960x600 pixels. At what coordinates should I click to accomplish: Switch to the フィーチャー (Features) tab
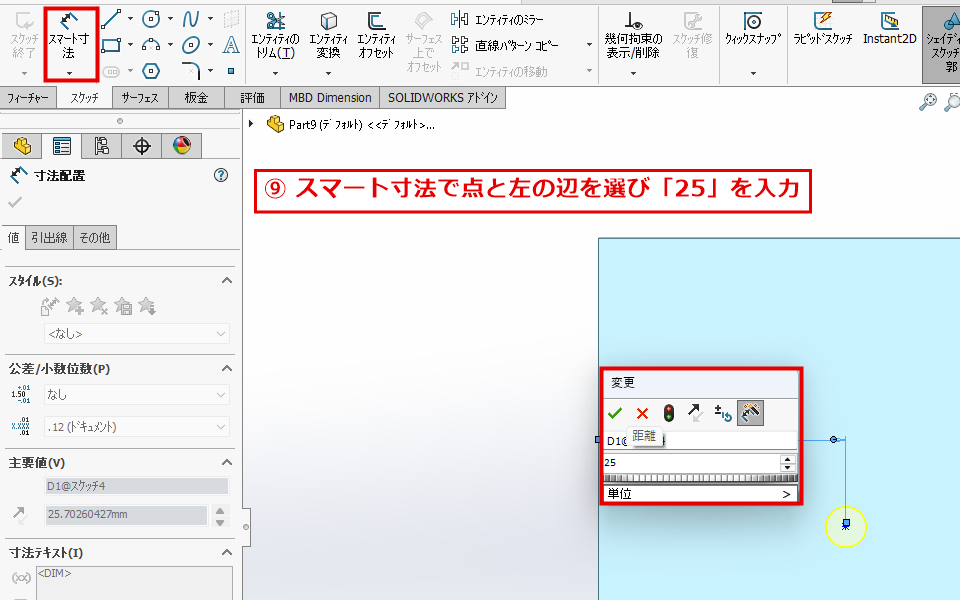click(28, 98)
